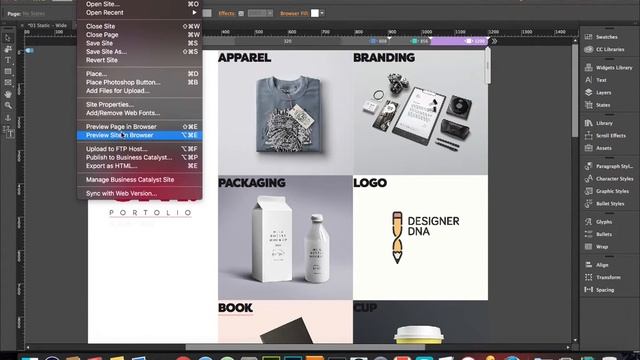Viewport: 640px width, 360px height.
Task: Choose Open Site... from the File menu
Action: [x=140, y=4]
